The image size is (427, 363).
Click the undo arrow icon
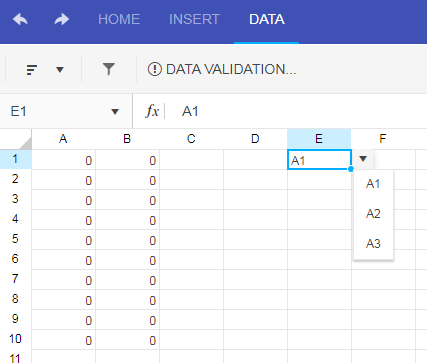pyautogui.click(x=20, y=19)
